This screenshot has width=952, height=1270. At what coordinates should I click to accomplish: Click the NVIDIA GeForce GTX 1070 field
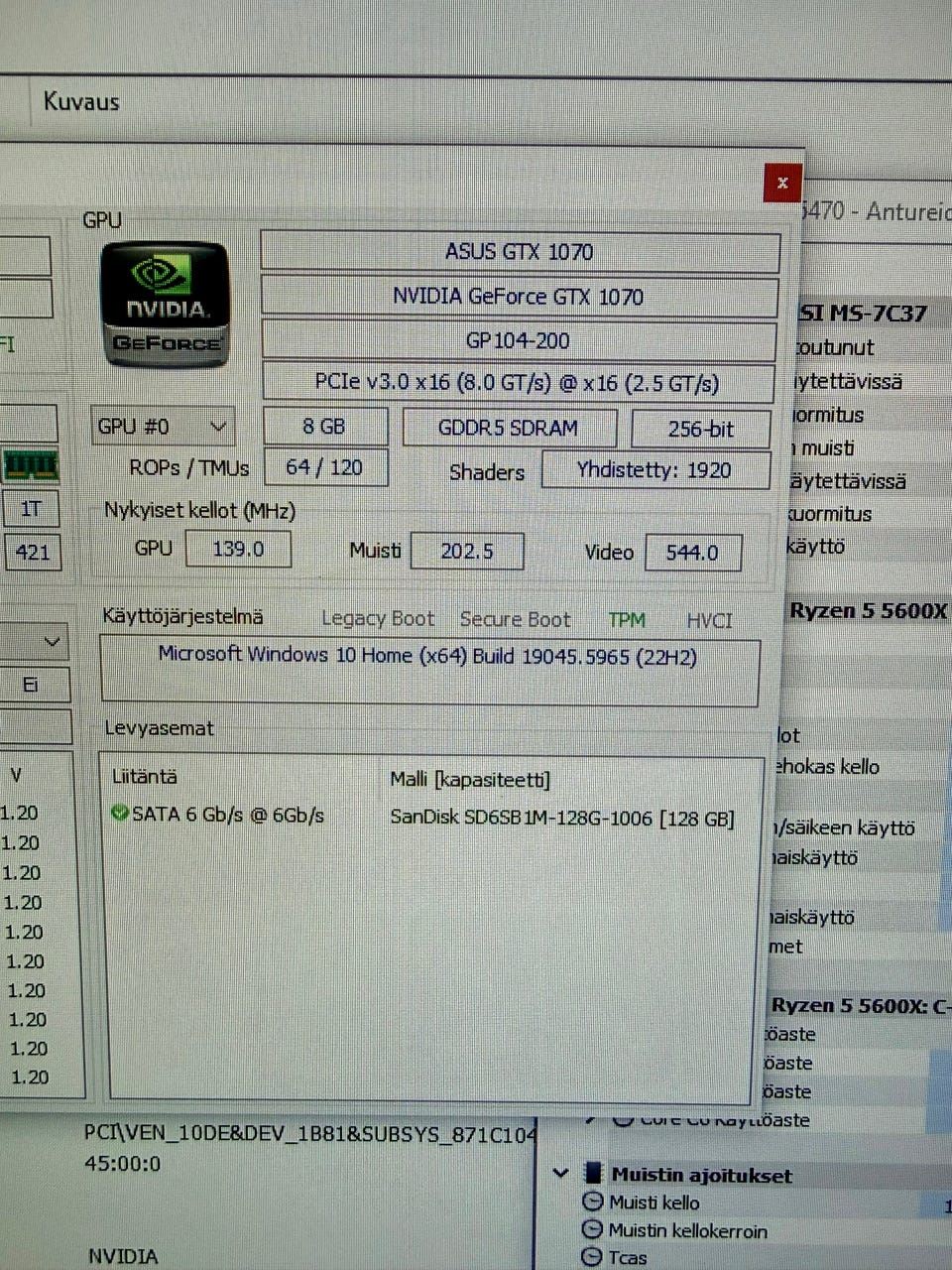pyautogui.click(x=519, y=296)
